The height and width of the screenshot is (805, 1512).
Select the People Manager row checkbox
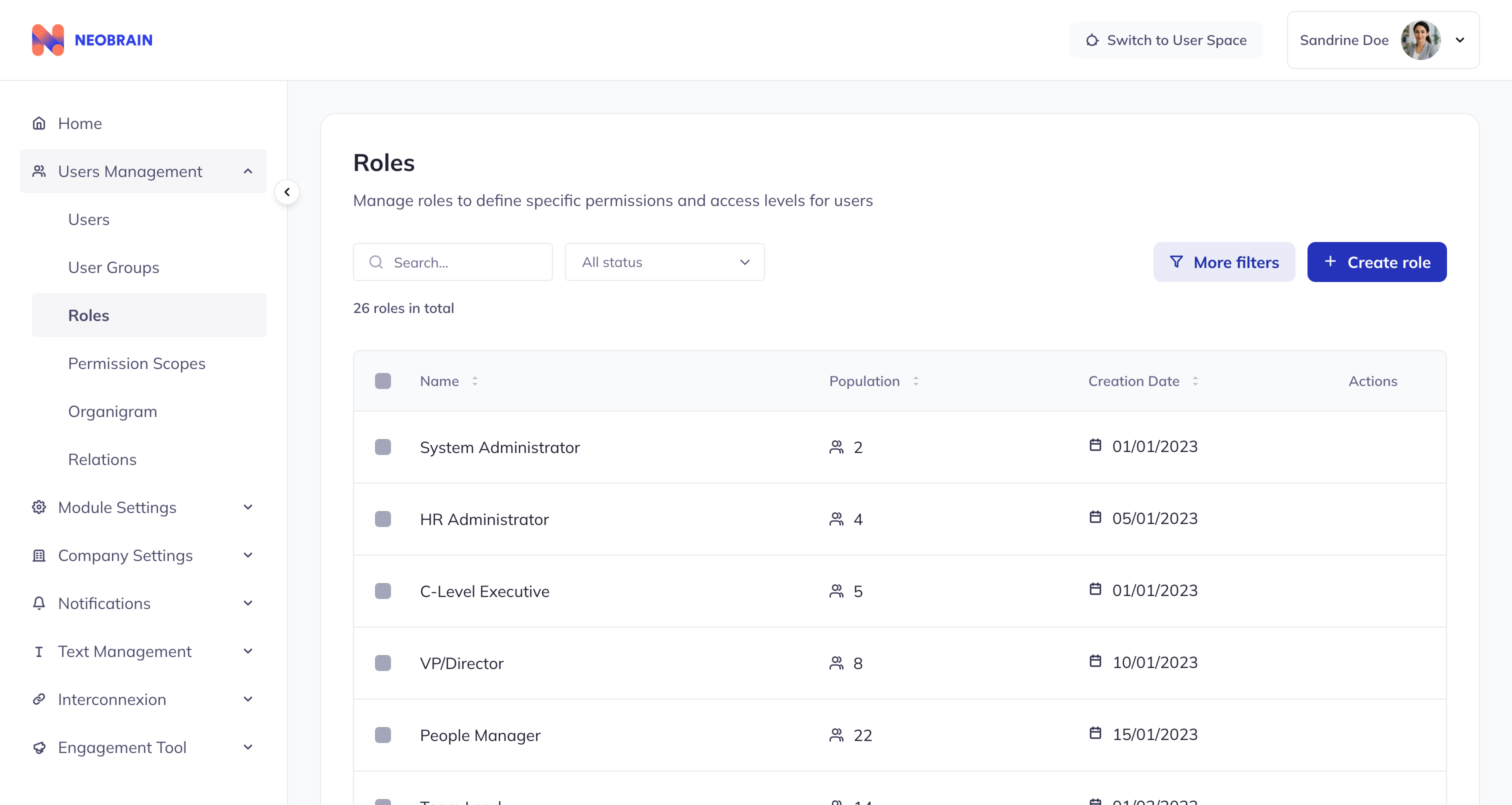point(383,734)
